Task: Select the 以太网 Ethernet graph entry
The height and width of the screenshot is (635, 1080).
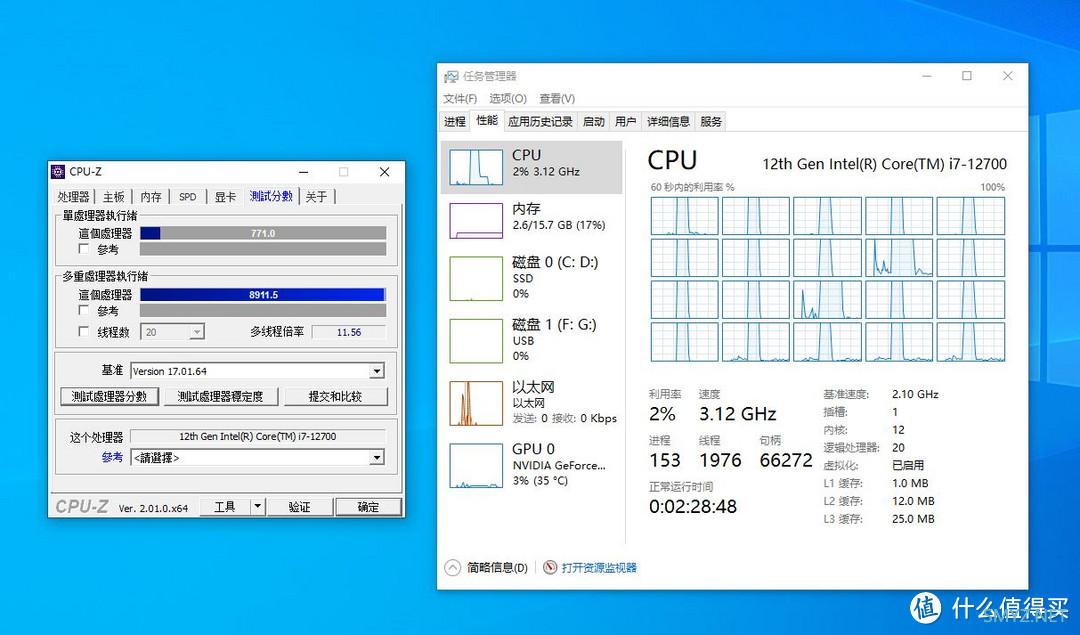Action: (x=531, y=402)
